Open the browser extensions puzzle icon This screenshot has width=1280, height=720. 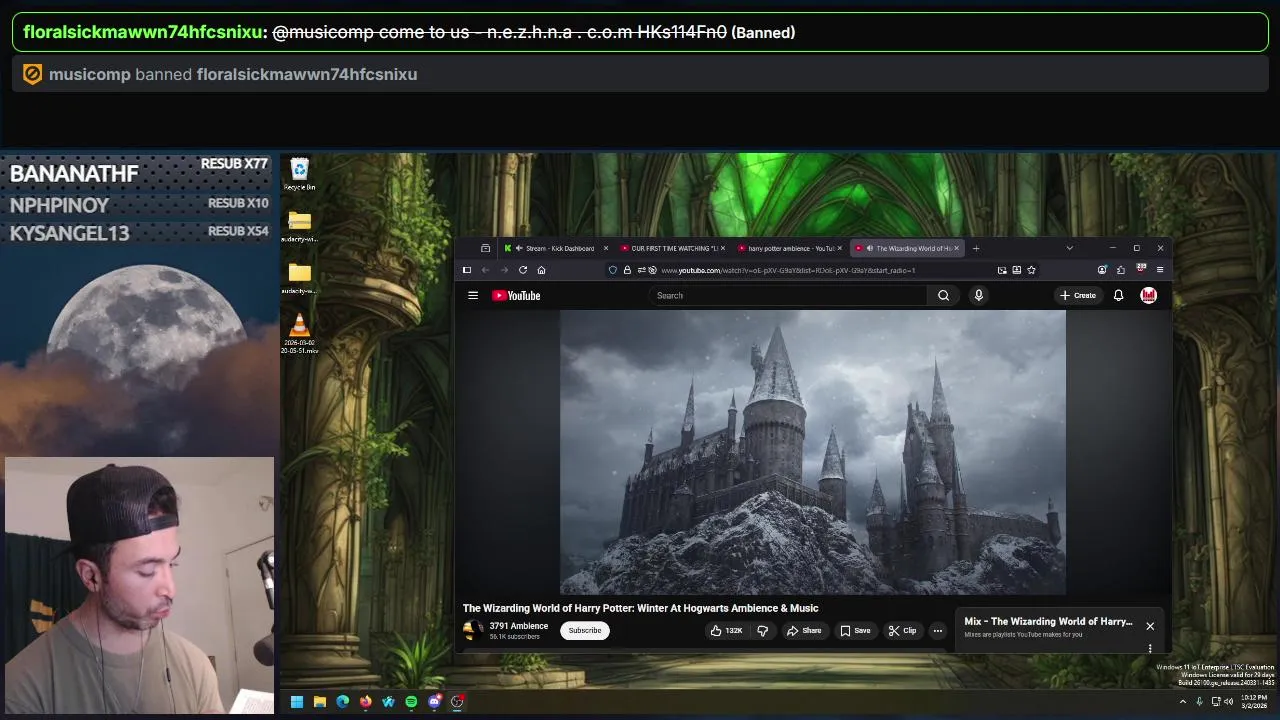tap(1120, 270)
